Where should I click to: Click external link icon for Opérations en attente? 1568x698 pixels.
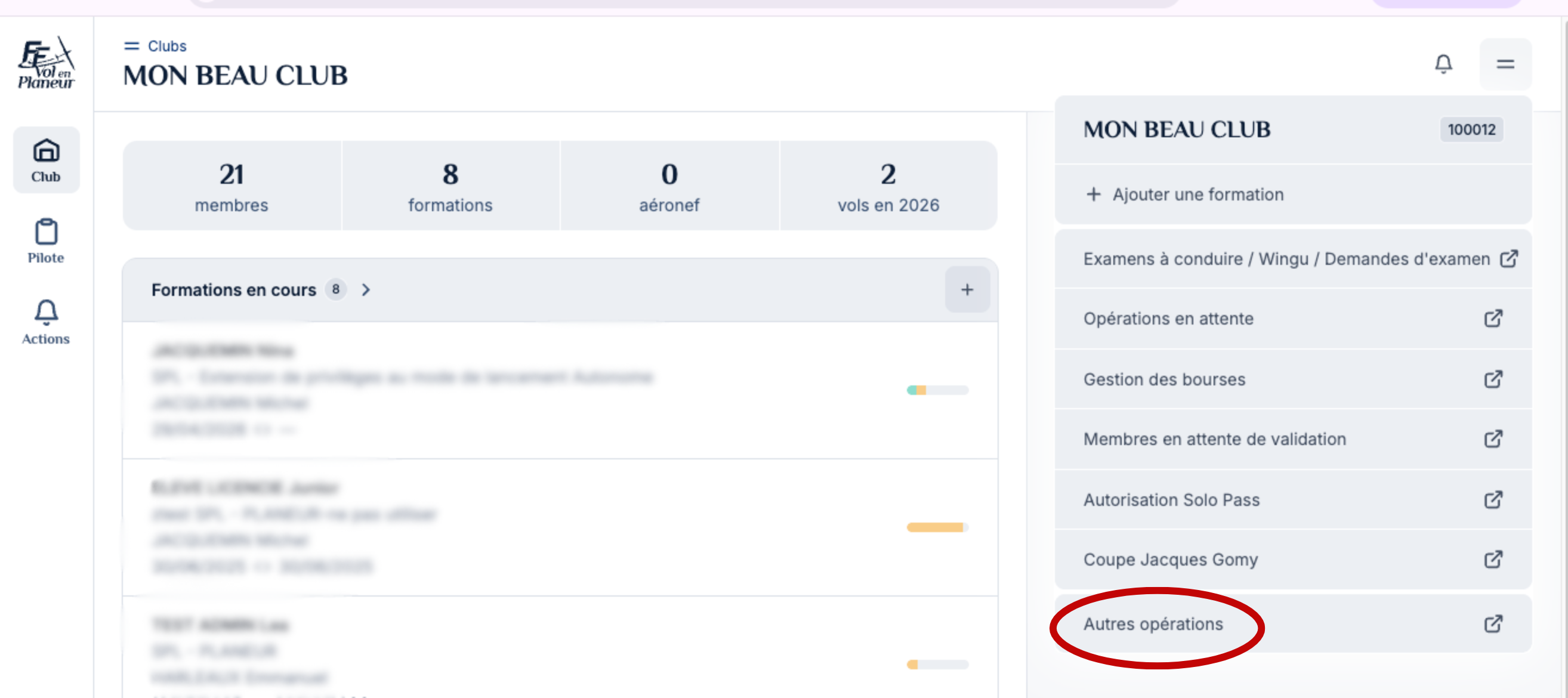point(1493,318)
